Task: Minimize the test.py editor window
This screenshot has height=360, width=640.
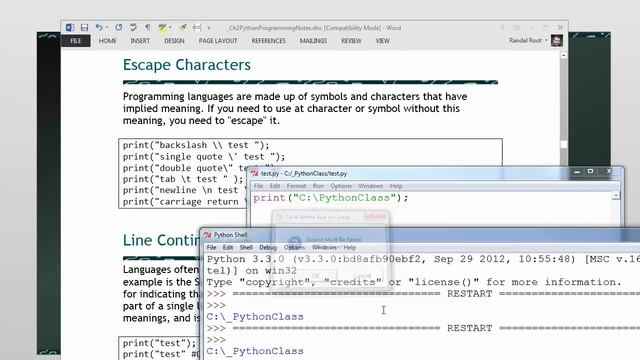Action: click(577, 172)
